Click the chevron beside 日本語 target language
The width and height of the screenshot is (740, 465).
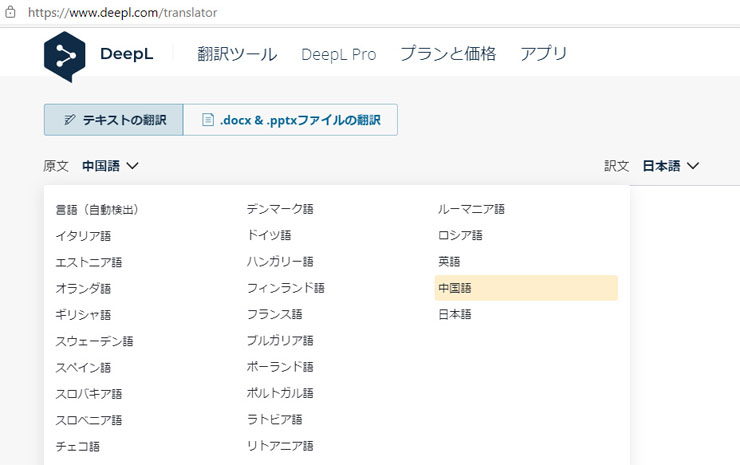tap(693, 166)
